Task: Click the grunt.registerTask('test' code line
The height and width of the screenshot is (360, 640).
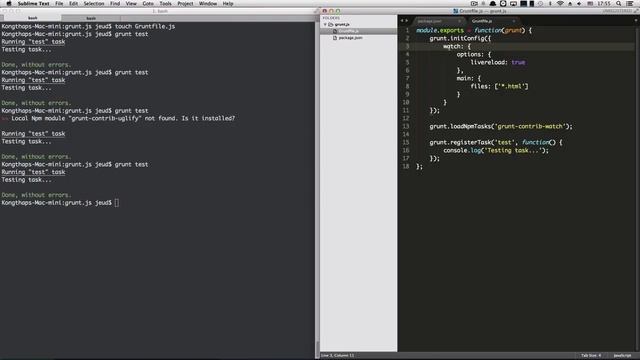Action: pyautogui.click(x=496, y=142)
